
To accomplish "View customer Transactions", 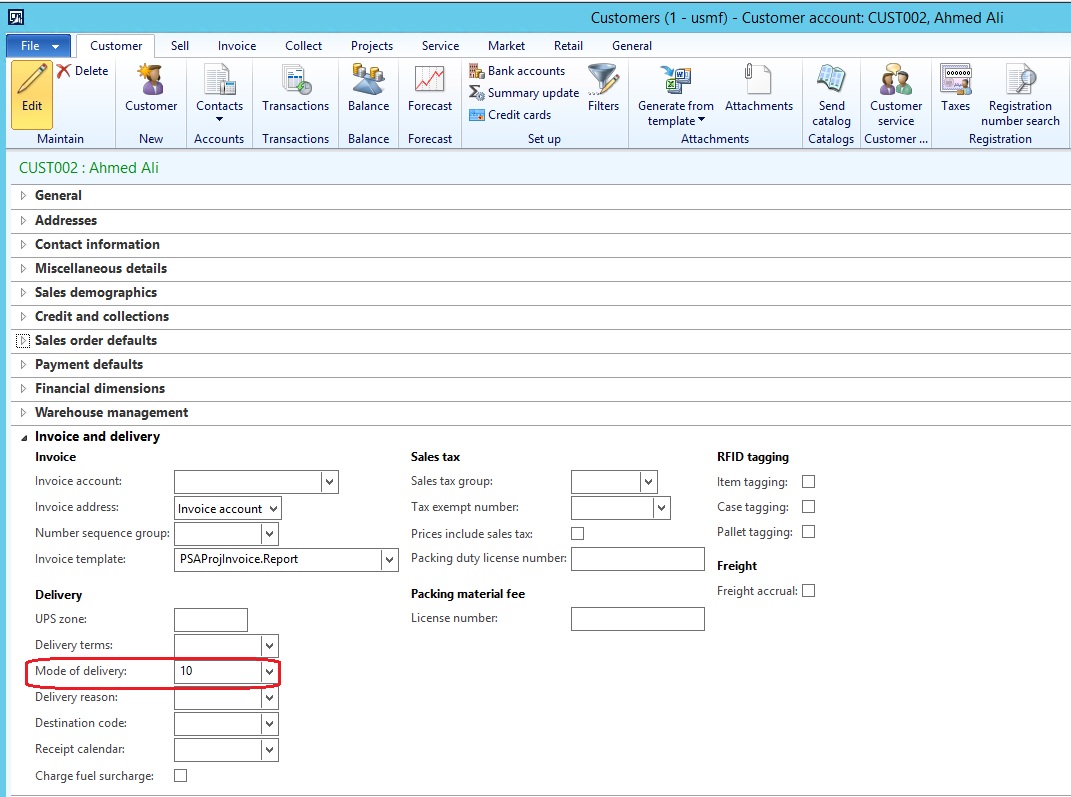I will tap(295, 95).
